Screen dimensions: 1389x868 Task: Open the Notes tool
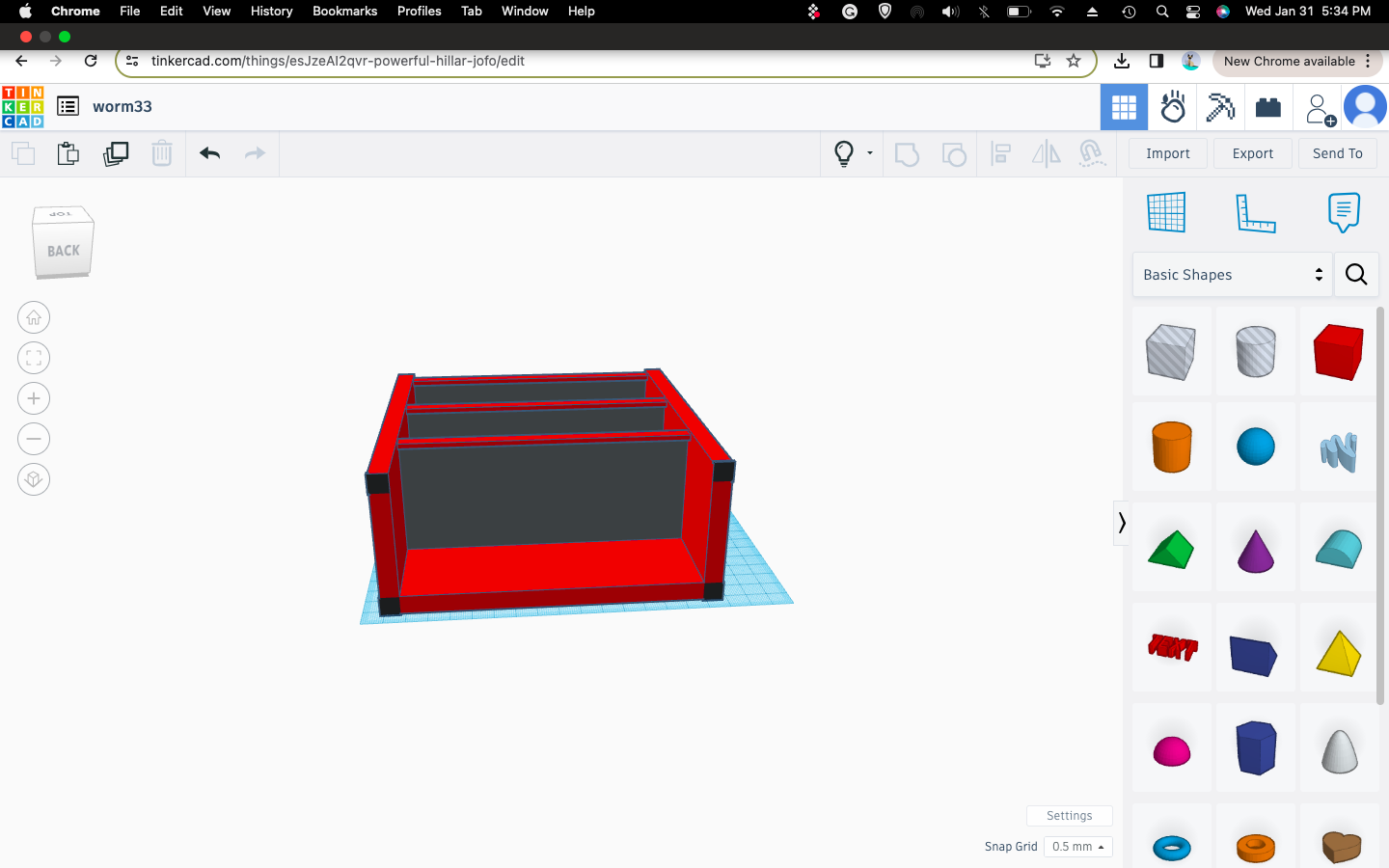[x=1343, y=212]
